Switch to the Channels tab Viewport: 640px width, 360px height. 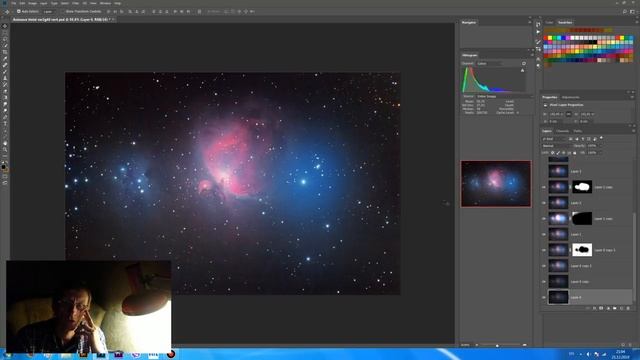[x=562, y=131]
